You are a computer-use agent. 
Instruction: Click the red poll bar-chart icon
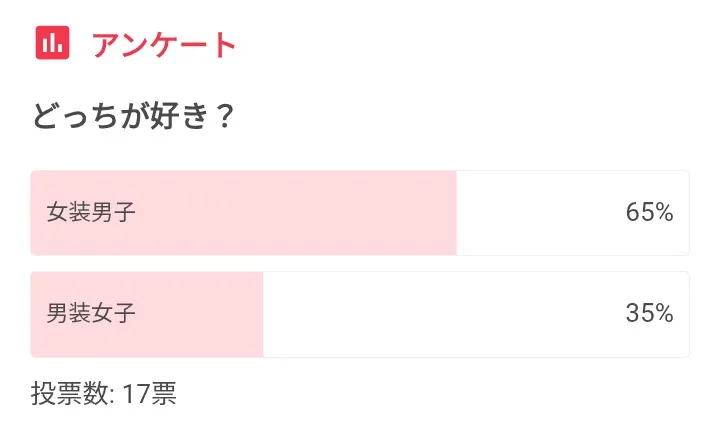coord(52,43)
